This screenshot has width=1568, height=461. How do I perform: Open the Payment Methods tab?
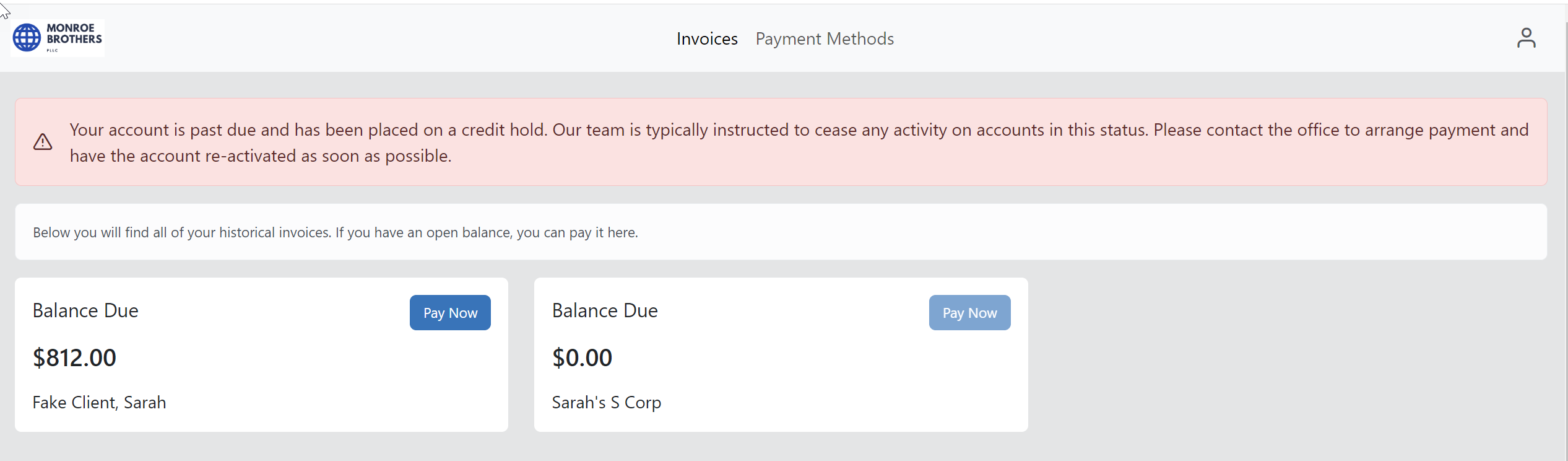825,39
